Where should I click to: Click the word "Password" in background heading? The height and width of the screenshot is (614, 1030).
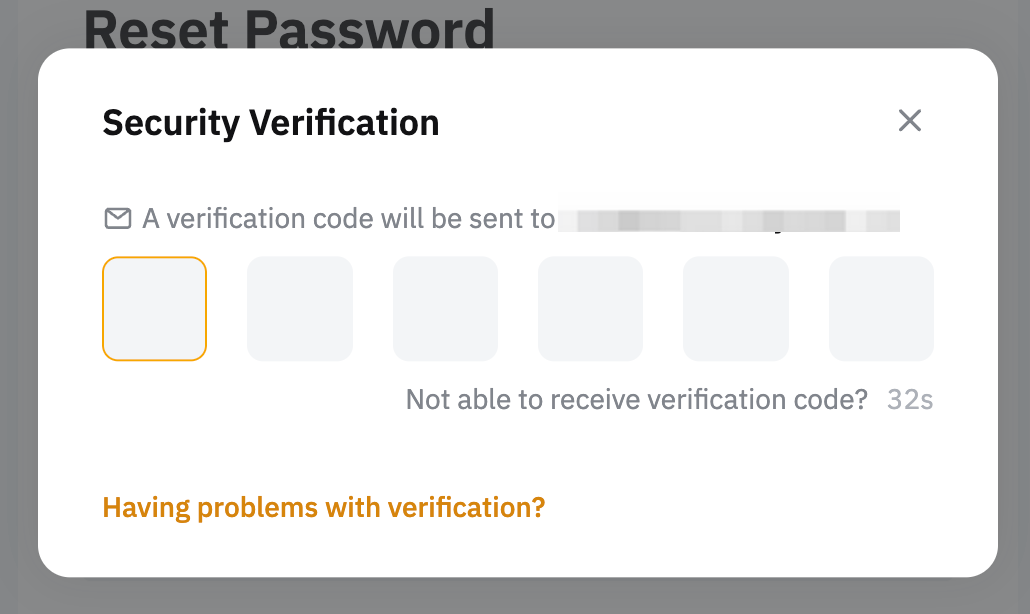[371, 28]
